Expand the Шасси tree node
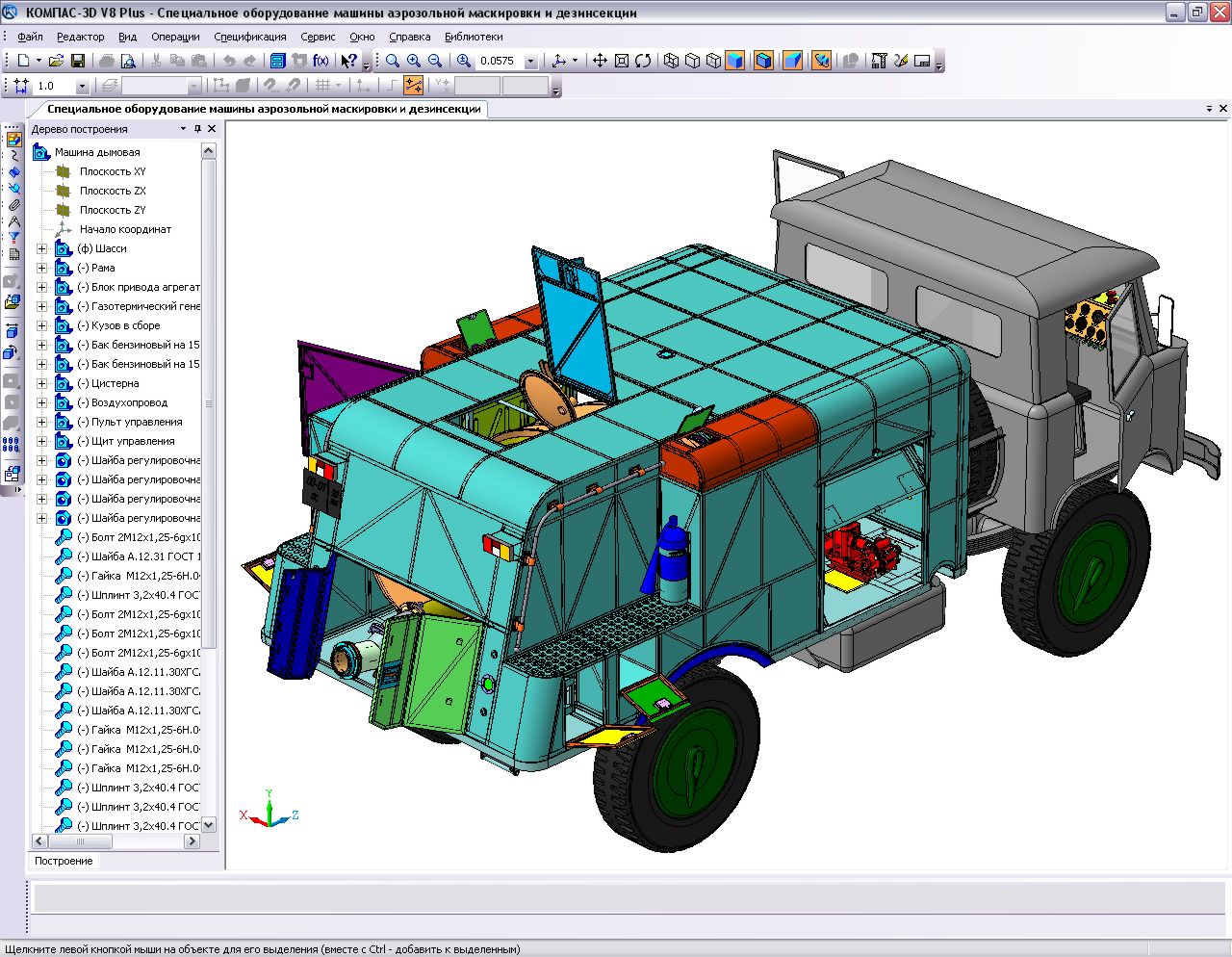The height and width of the screenshot is (957, 1232). click(x=41, y=248)
